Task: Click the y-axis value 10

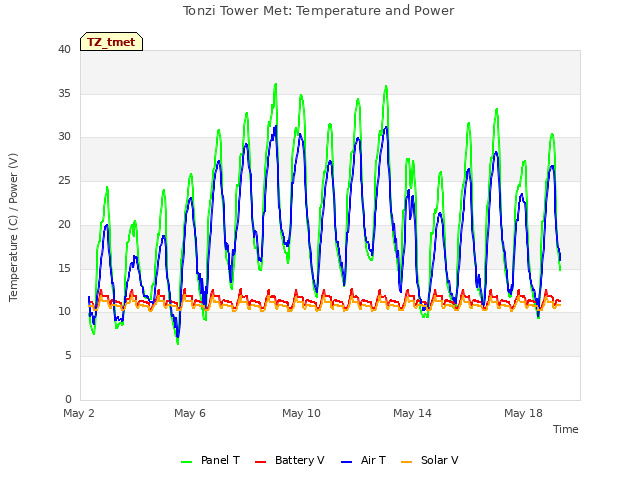Action: [x=64, y=312]
